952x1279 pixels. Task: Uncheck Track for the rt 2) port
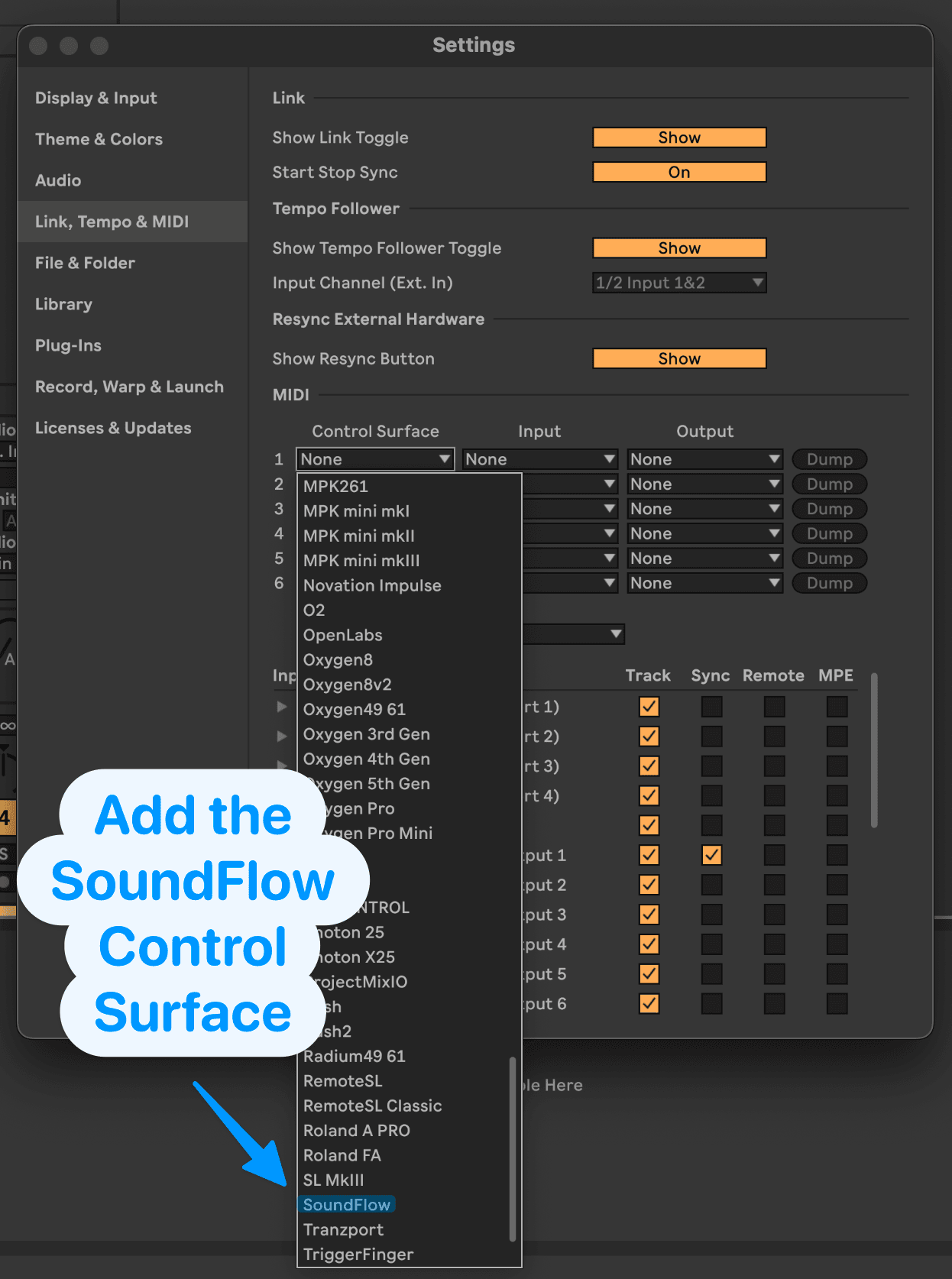[x=649, y=737]
